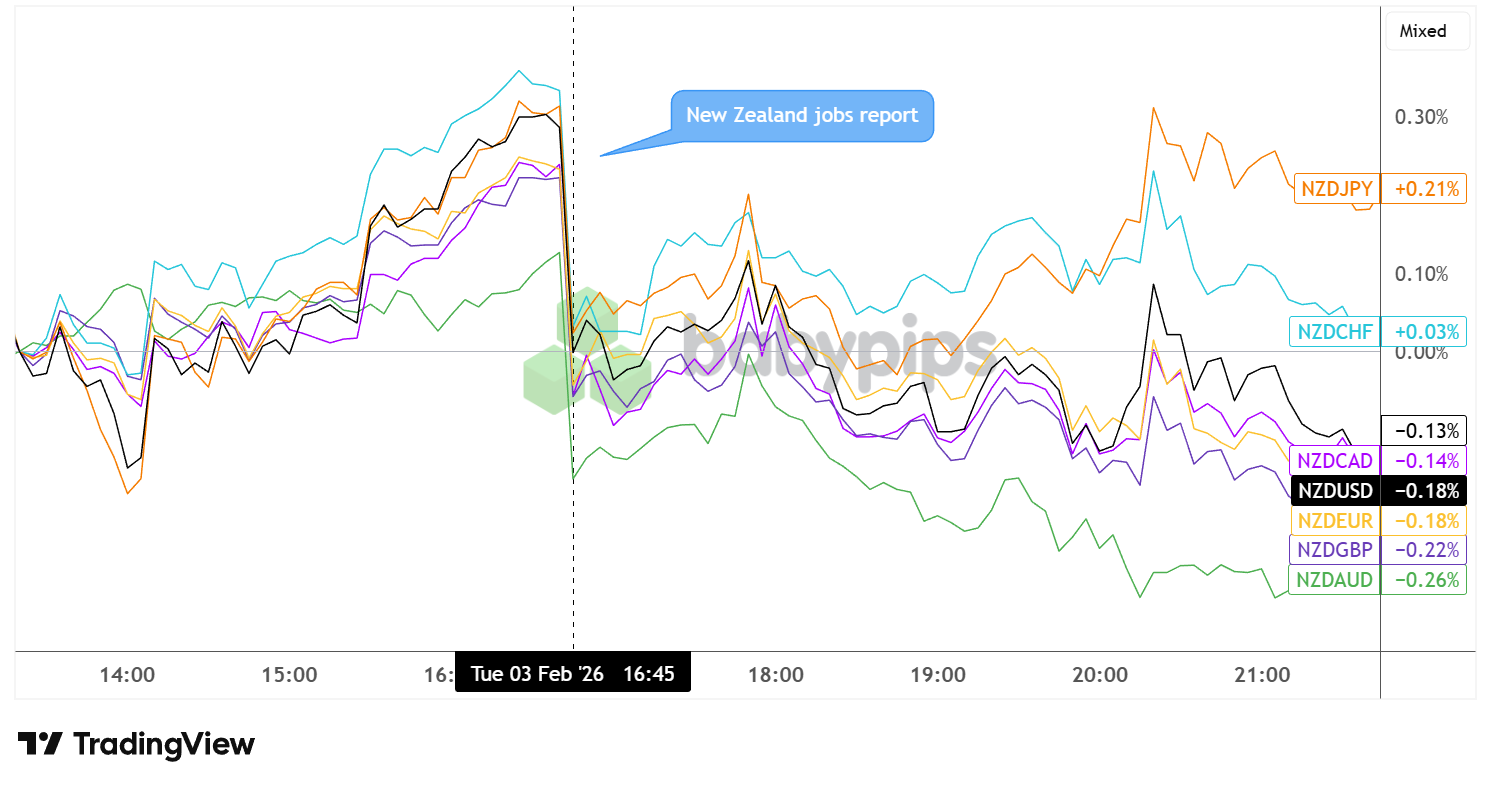Click the NZDGBP legend tag
The height and width of the screenshot is (789, 1491).
click(1335, 549)
